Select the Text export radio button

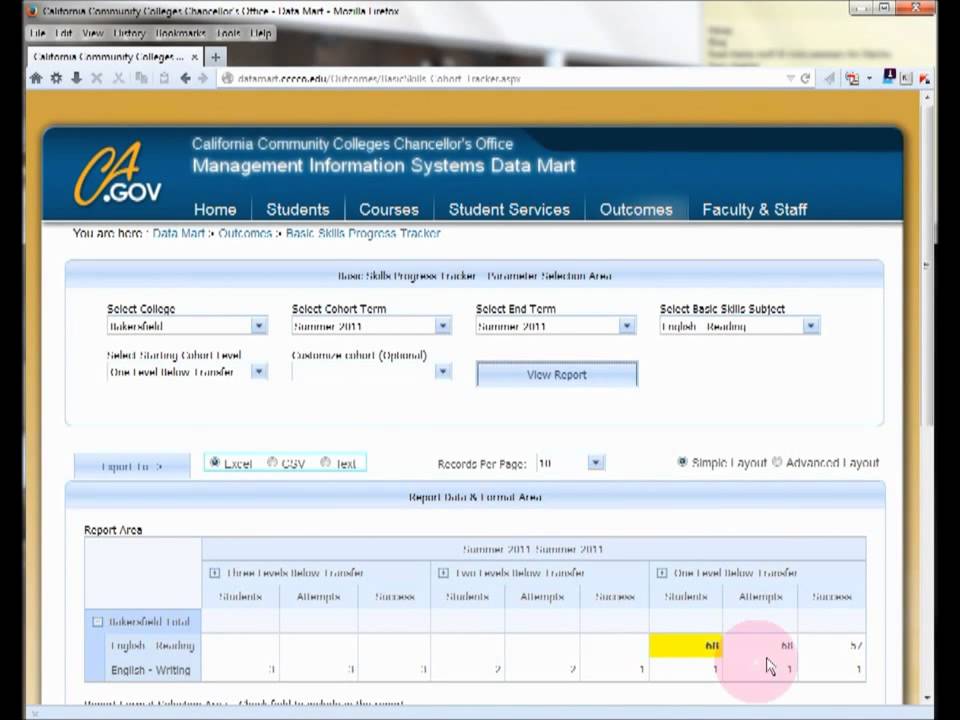click(325, 462)
